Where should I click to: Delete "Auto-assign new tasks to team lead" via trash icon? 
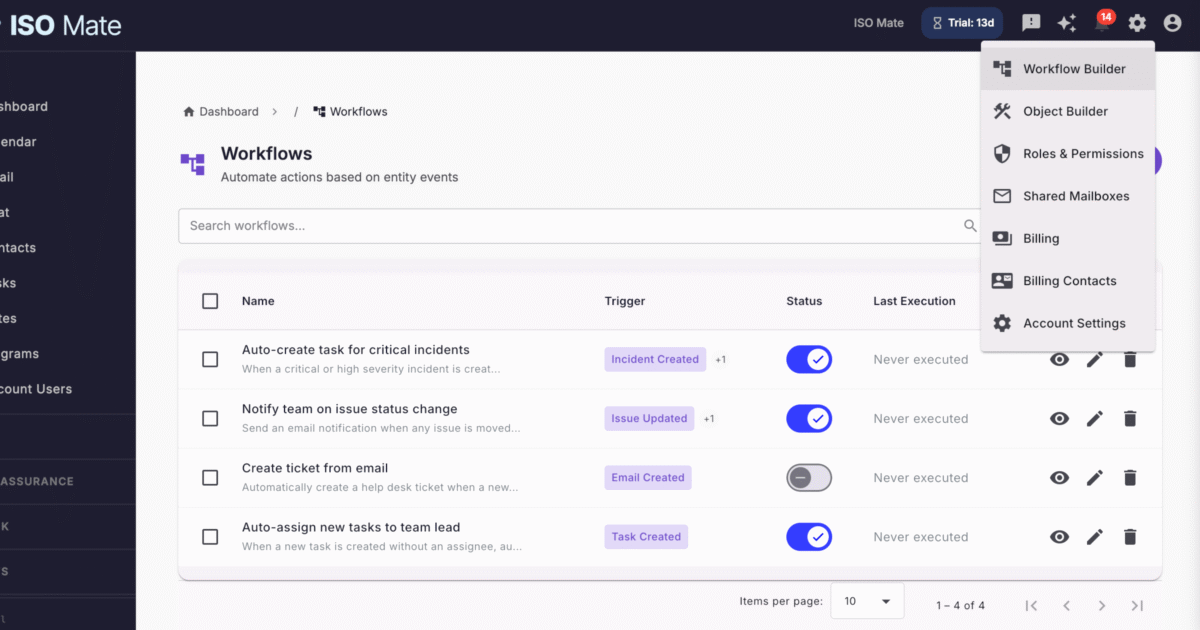click(1130, 536)
